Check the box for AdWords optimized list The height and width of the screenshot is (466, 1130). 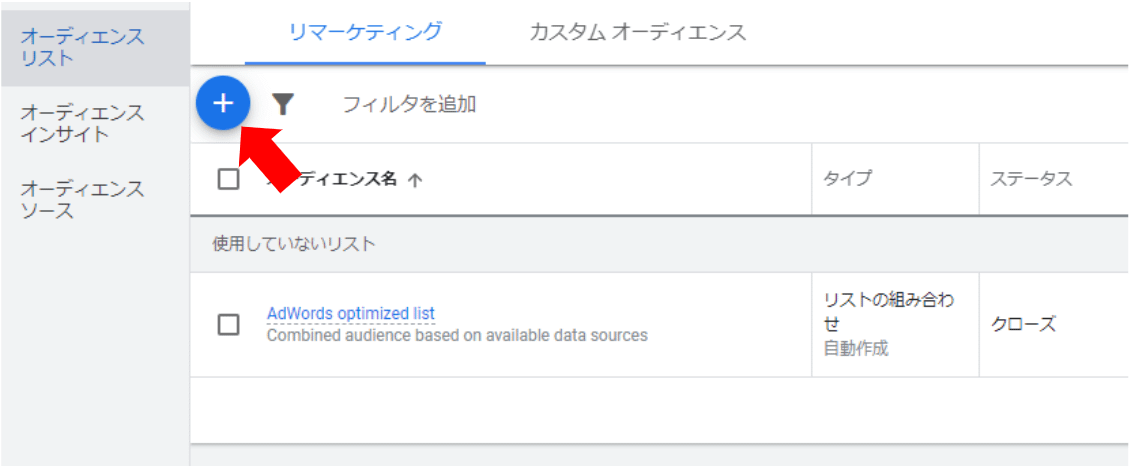pyautogui.click(x=228, y=324)
